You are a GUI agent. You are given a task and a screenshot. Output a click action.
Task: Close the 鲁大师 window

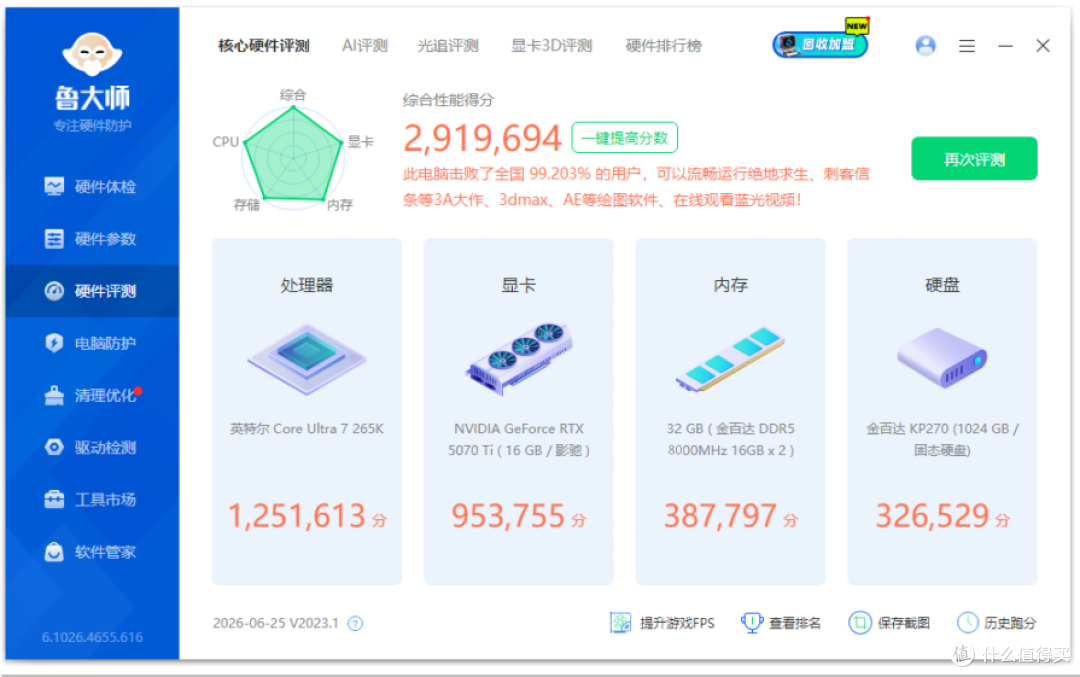(1043, 46)
